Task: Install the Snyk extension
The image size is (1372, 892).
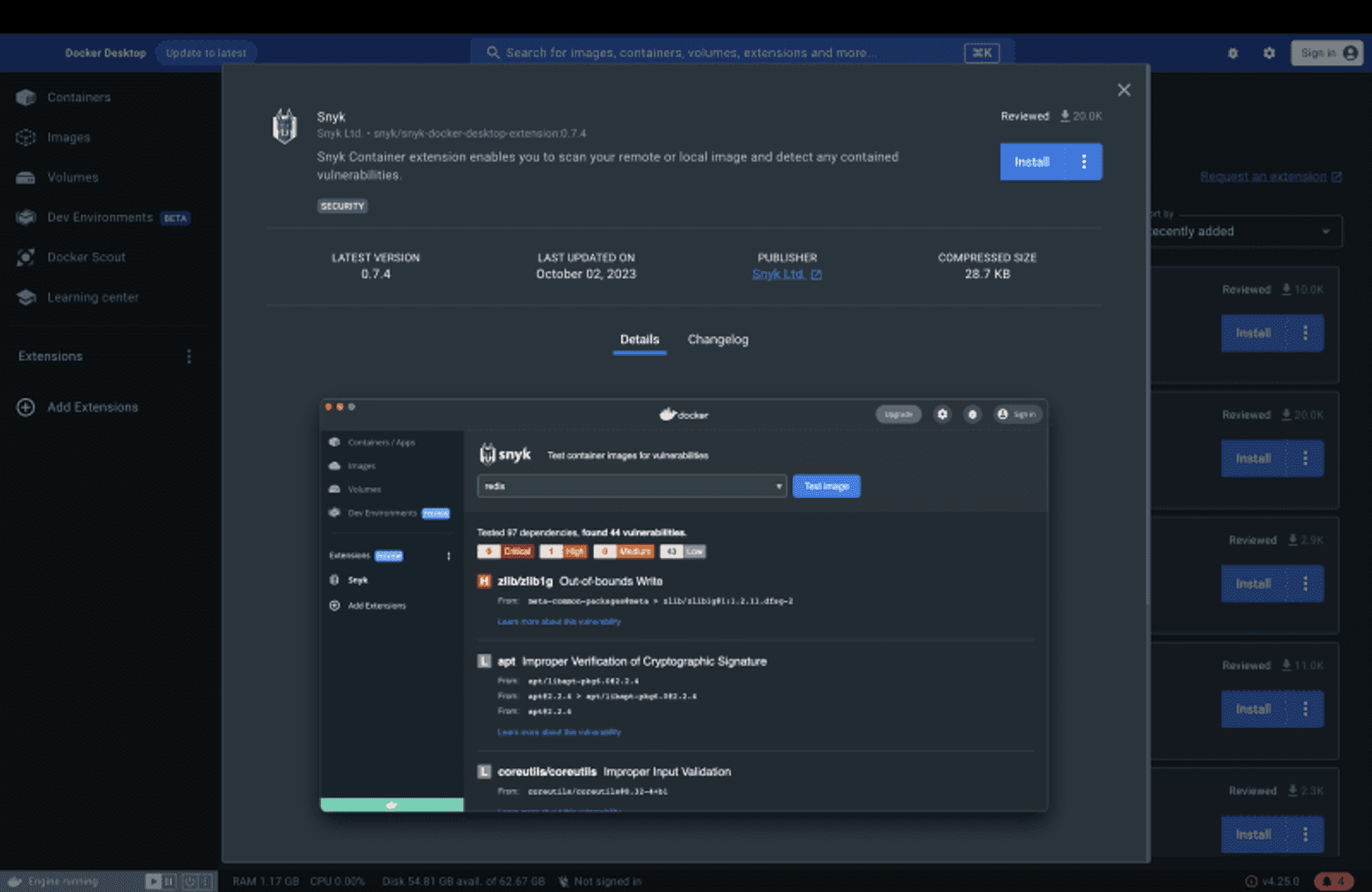Action: pyautogui.click(x=1032, y=162)
